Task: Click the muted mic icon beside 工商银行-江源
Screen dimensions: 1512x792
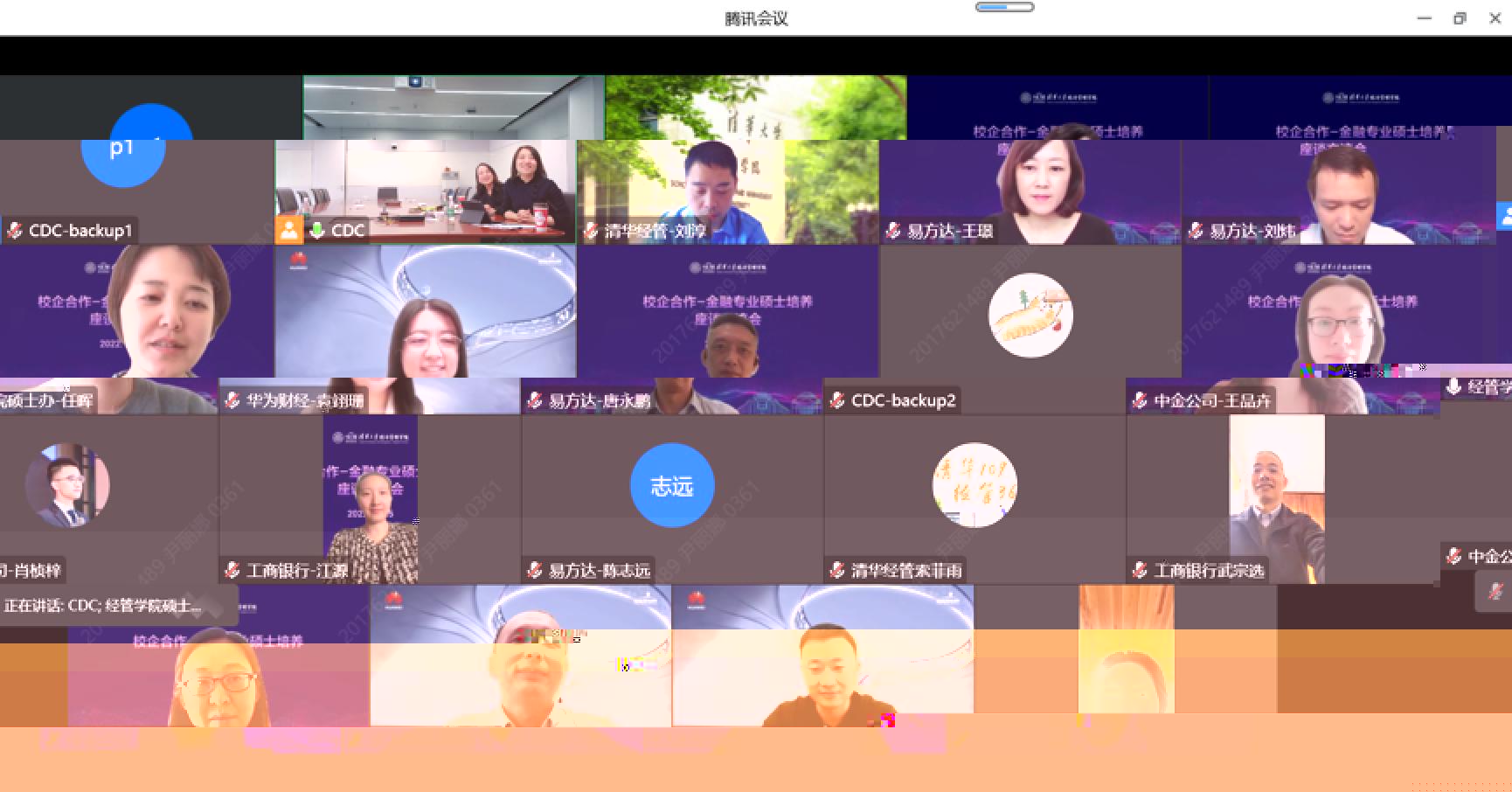Action: [232, 571]
